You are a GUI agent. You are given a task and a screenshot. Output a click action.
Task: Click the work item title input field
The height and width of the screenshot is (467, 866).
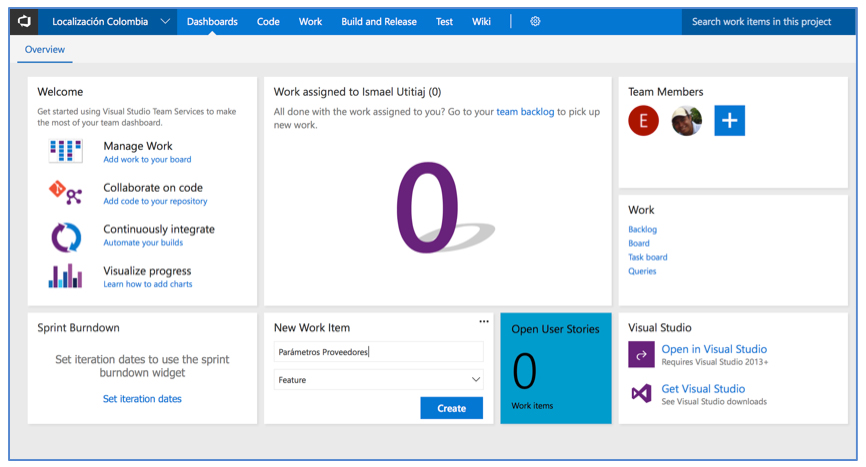pyautogui.click(x=379, y=352)
